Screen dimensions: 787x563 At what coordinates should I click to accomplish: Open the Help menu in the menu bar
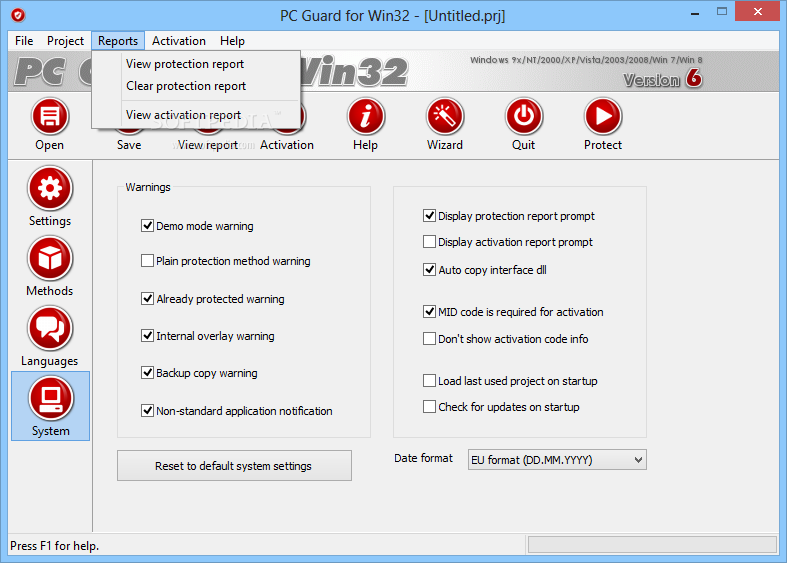(232, 41)
